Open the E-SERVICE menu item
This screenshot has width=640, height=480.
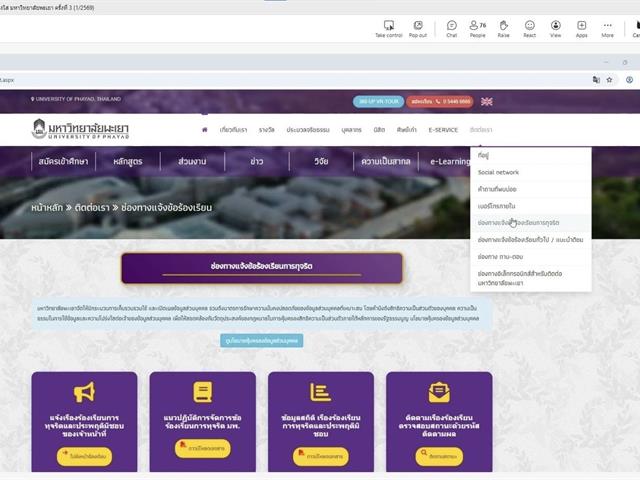443,129
